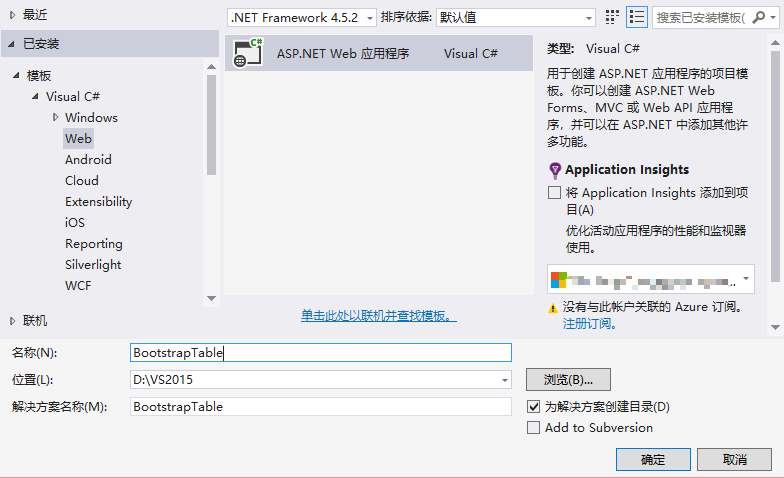This screenshot has width=784, height=478.
Task: Select the iOS template category
Action: 74,222
